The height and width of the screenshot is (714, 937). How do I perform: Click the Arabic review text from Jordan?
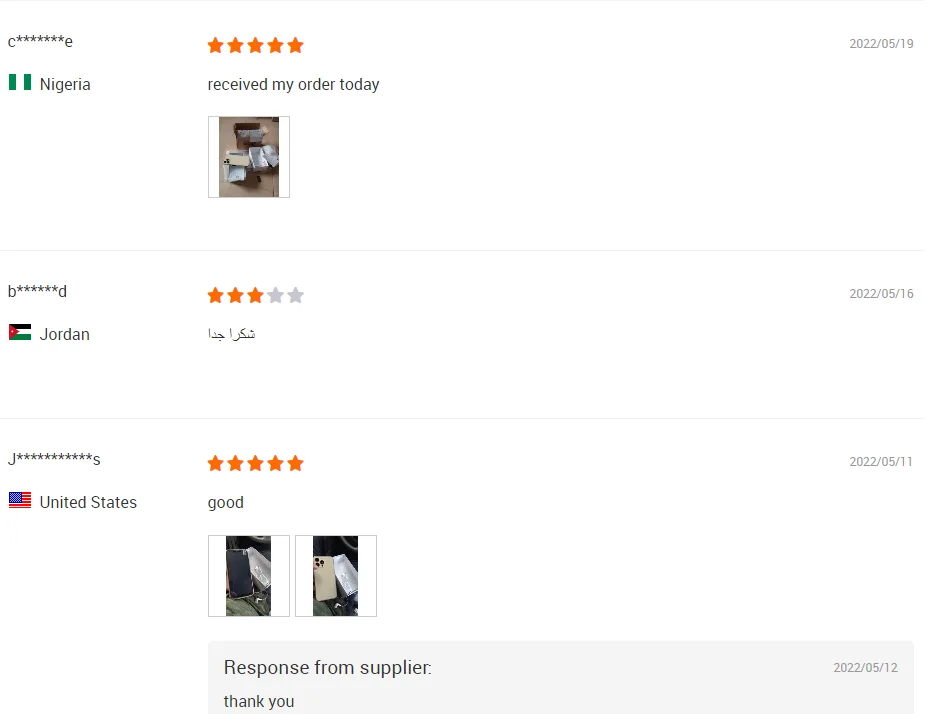coord(232,334)
